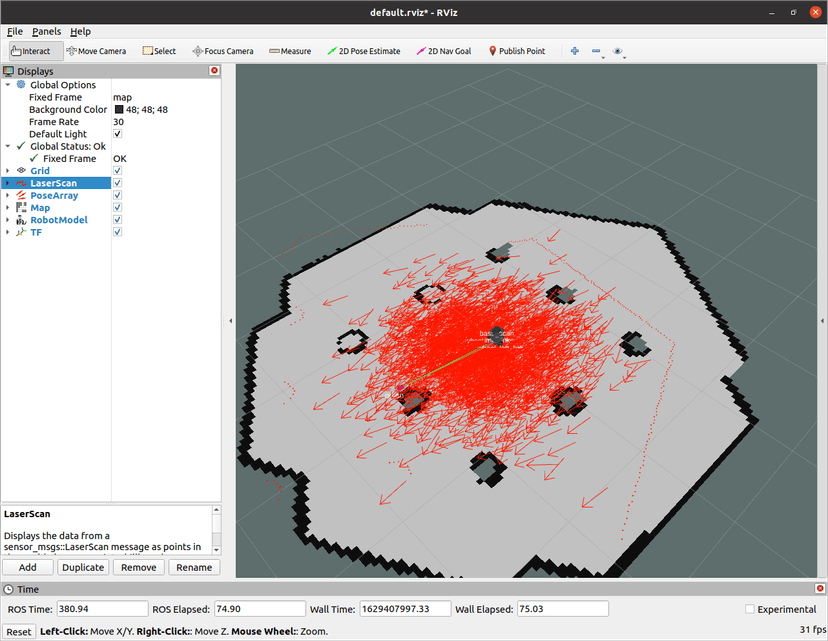
Task: Collapse the Global Options section
Action: click(8, 85)
